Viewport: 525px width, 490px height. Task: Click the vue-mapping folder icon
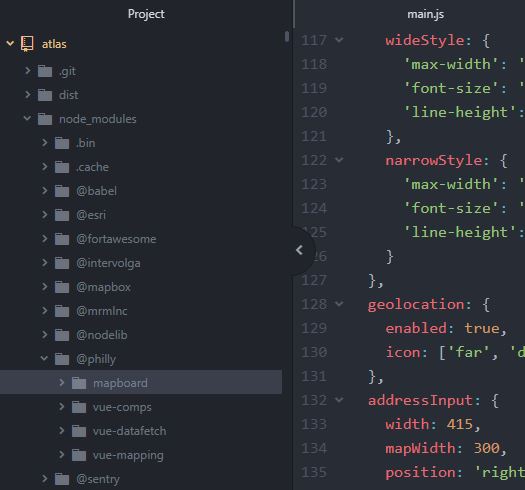click(x=79, y=455)
